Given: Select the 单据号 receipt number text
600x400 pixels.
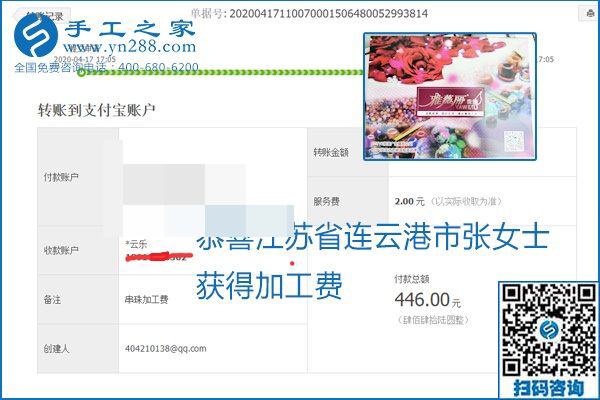Looking at the screenshot, I should tap(309, 14).
